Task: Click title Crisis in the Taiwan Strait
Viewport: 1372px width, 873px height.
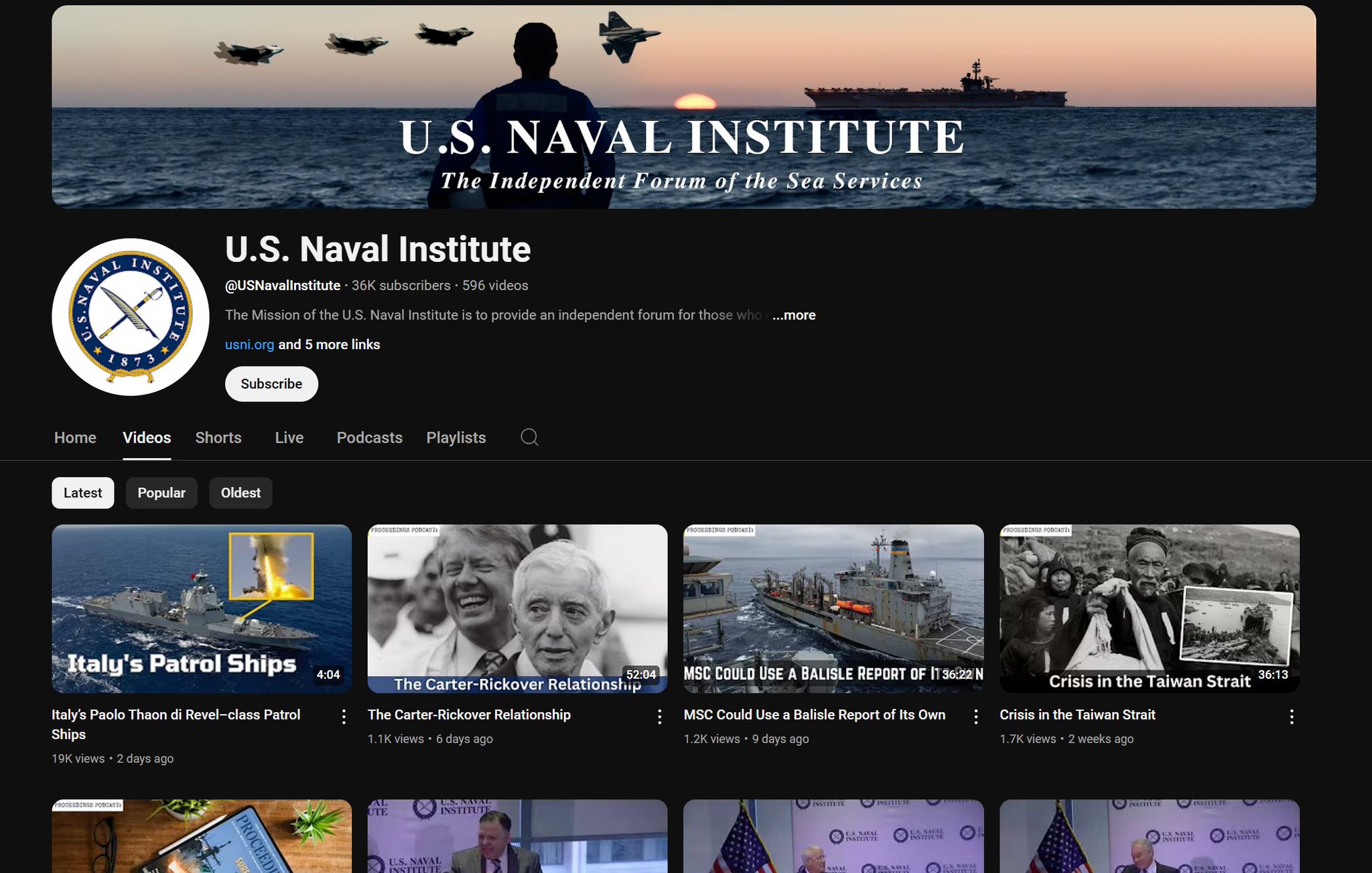Action: (1077, 715)
